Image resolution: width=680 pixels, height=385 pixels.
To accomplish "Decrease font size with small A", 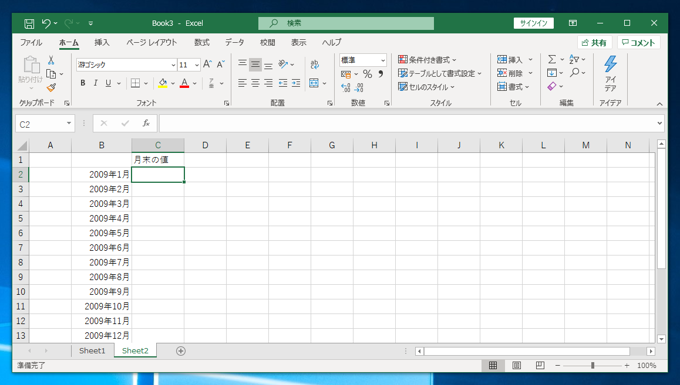I will (x=221, y=65).
